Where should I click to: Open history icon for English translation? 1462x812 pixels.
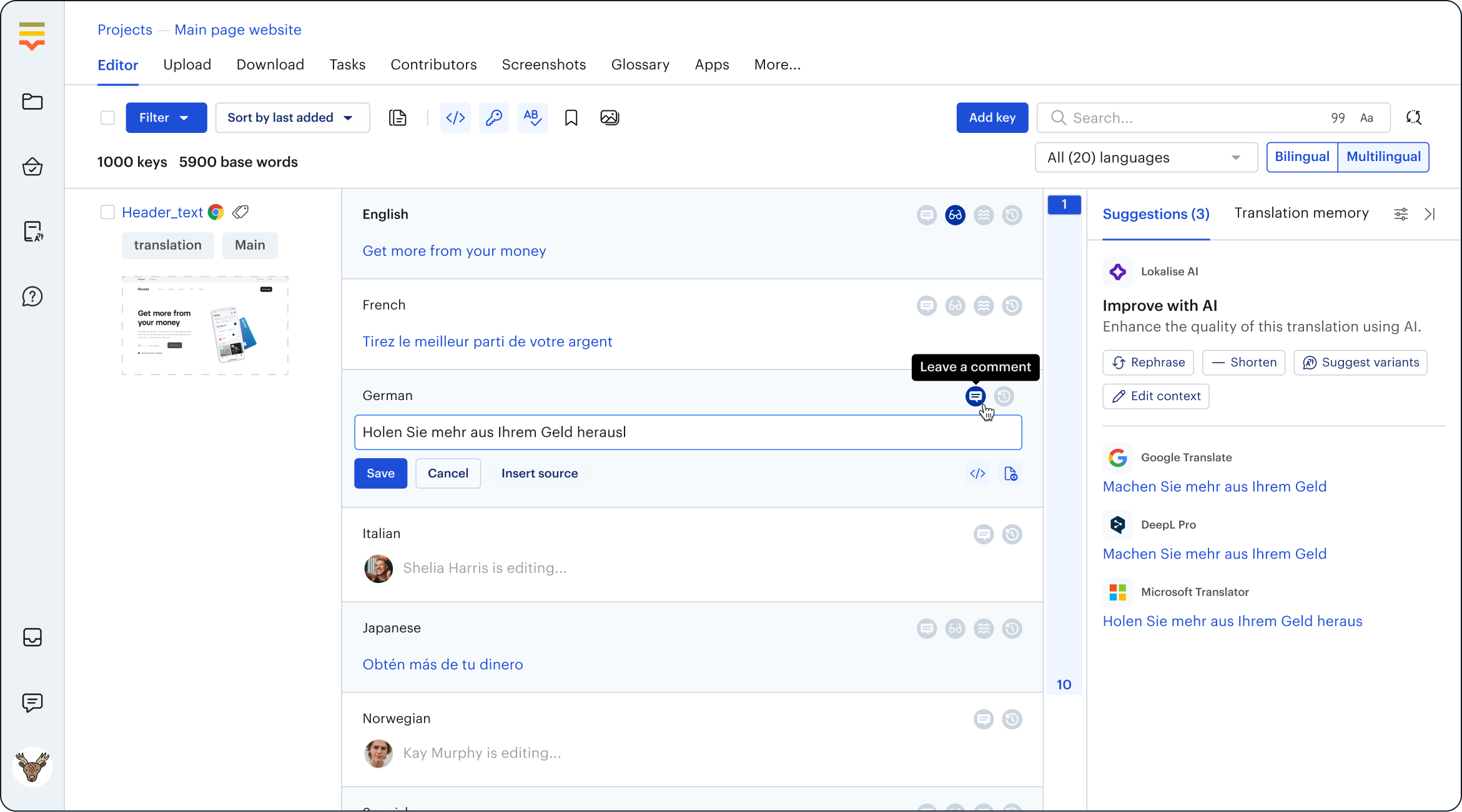(x=1012, y=215)
